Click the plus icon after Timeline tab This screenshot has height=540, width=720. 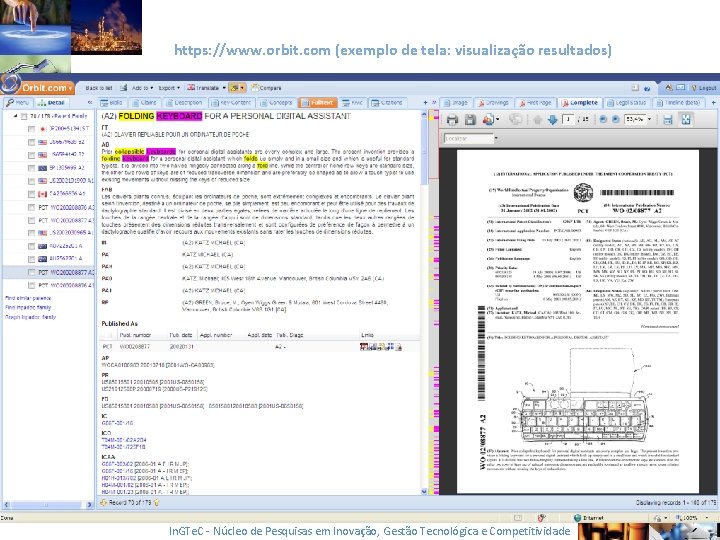tap(714, 103)
